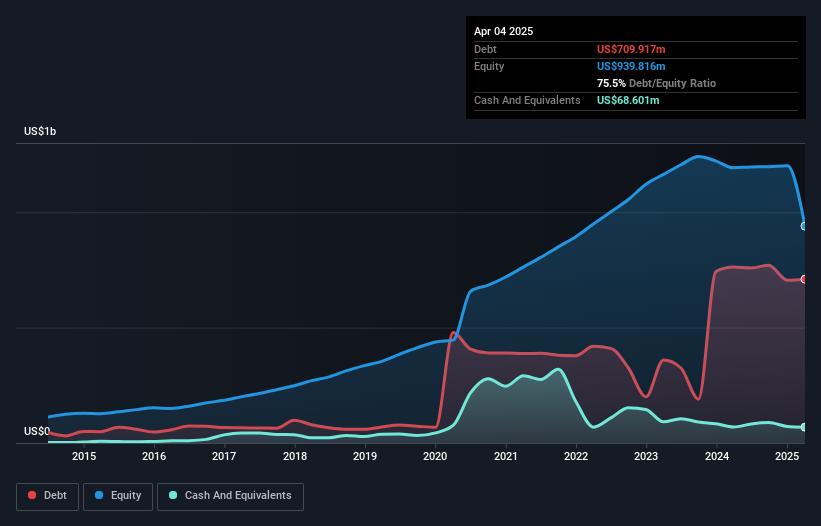Click the US$709.917m debt value

[x=631, y=49]
